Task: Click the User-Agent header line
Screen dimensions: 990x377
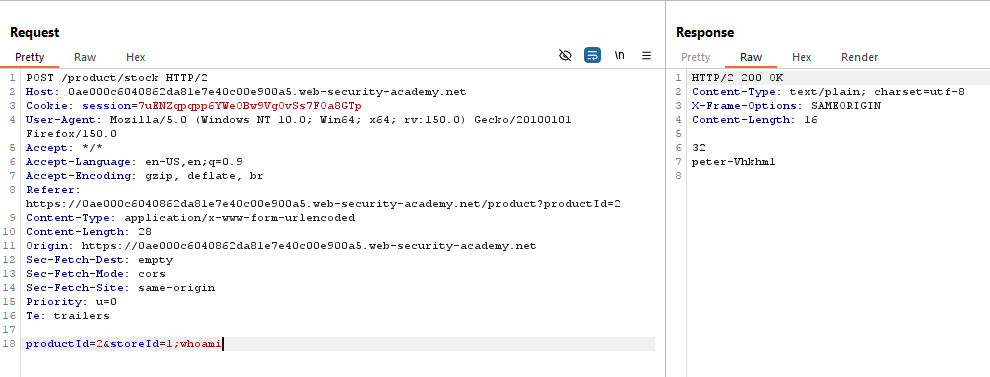Action: 299,119
